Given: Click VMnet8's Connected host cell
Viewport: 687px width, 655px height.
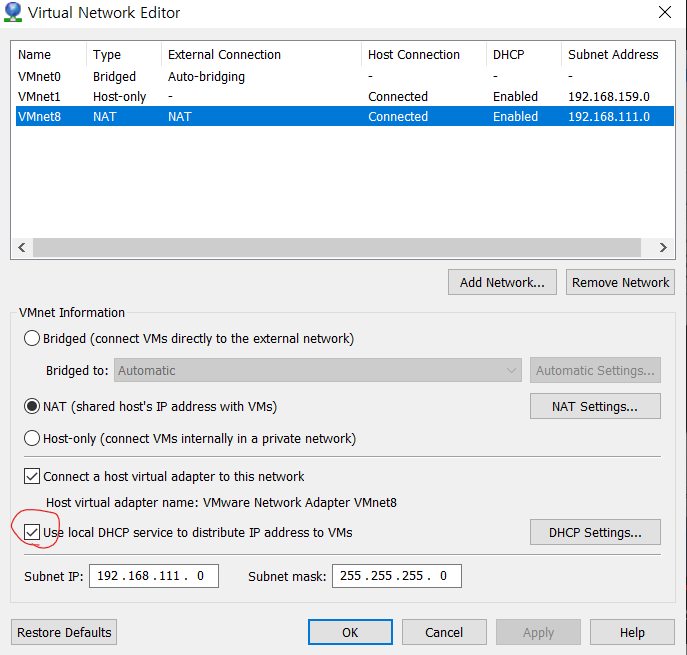Looking at the screenshot, I should (x=398, y=117).
